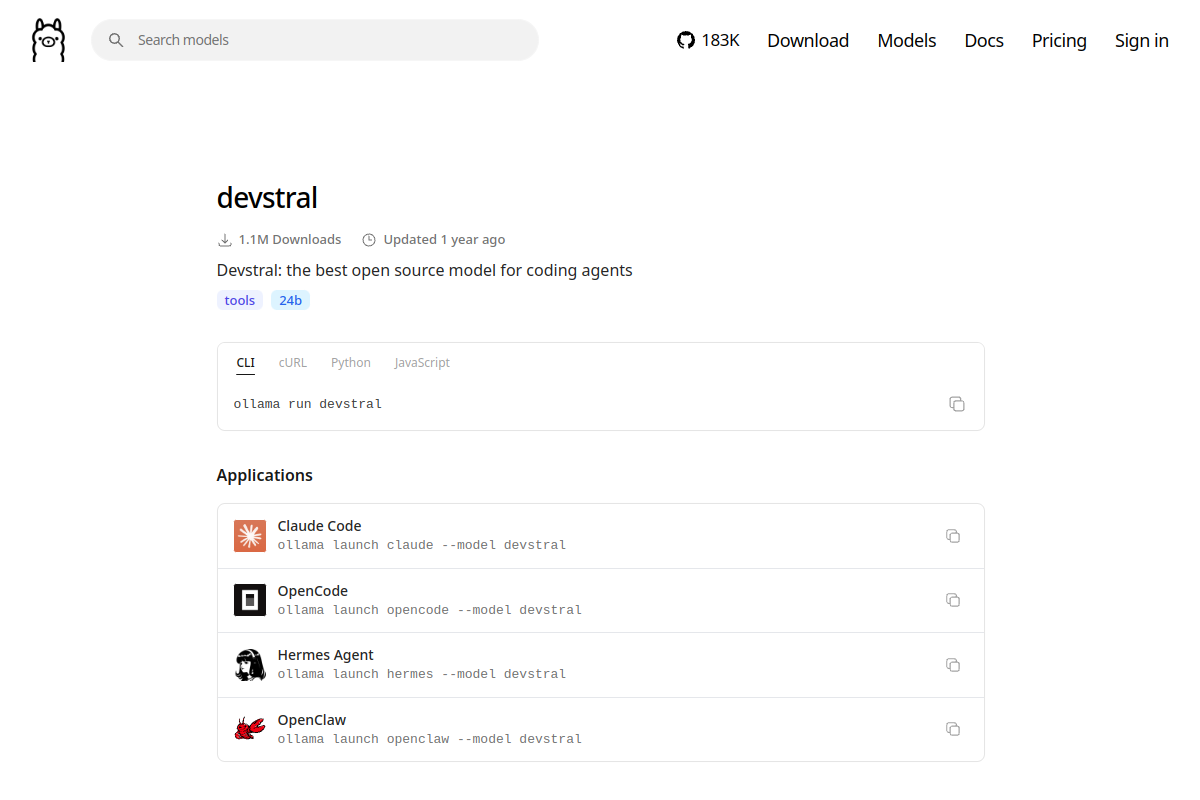
Task: Open the OpenClaw application title
Action: pos(312,720)
